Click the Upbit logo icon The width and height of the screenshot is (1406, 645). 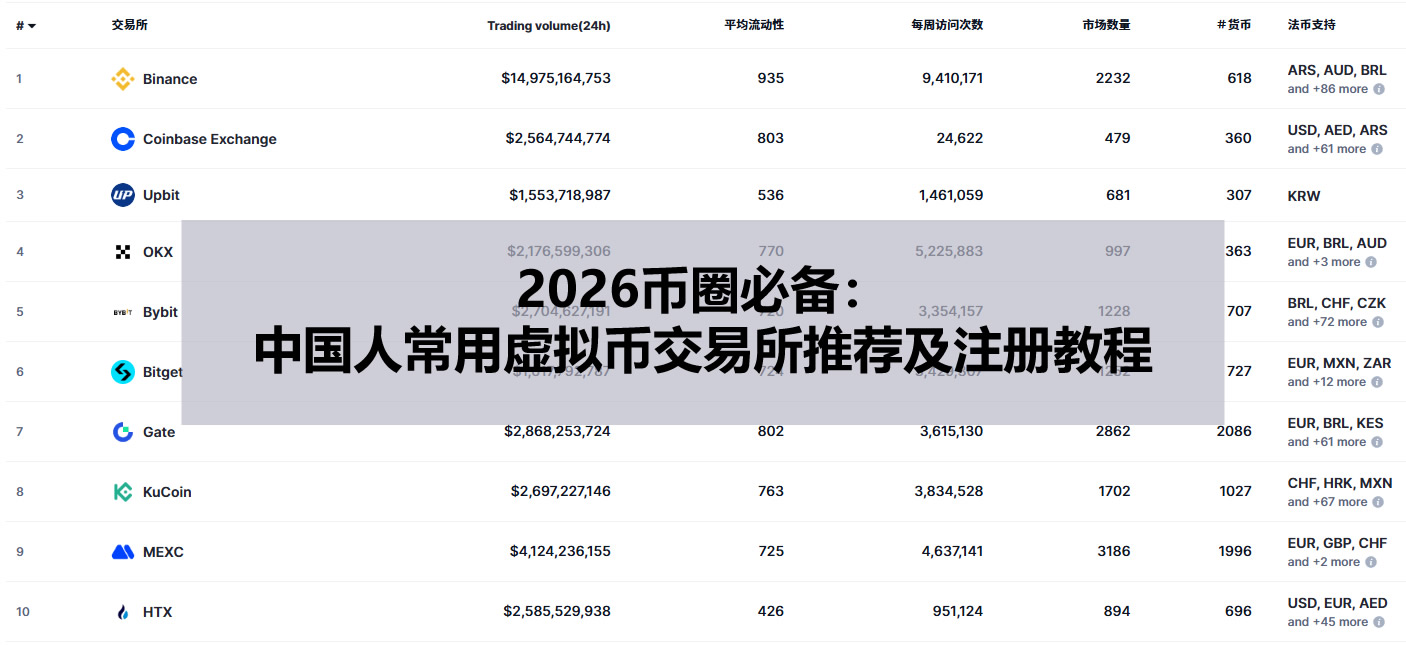[123, 195]
